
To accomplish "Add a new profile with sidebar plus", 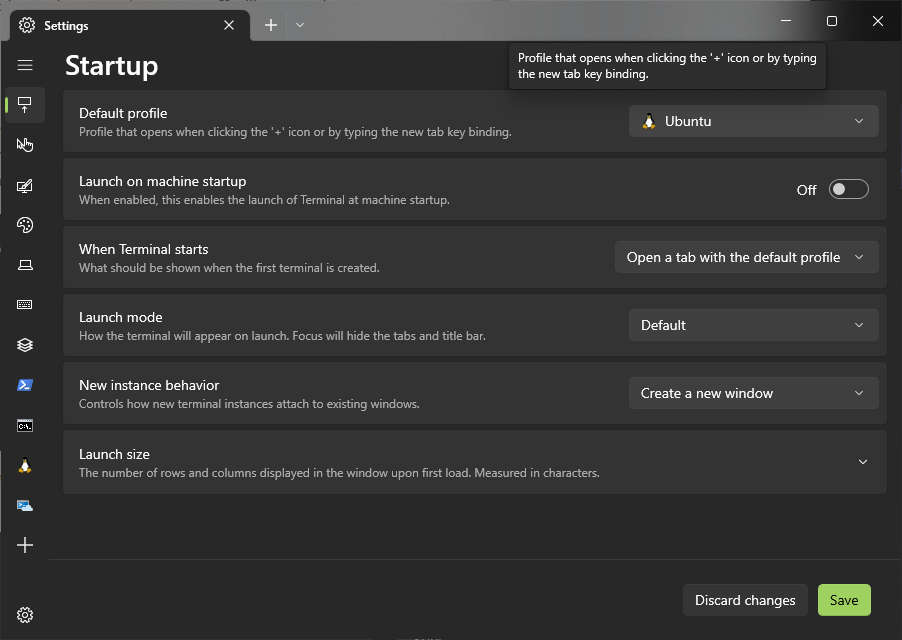I will click(25, 545).
